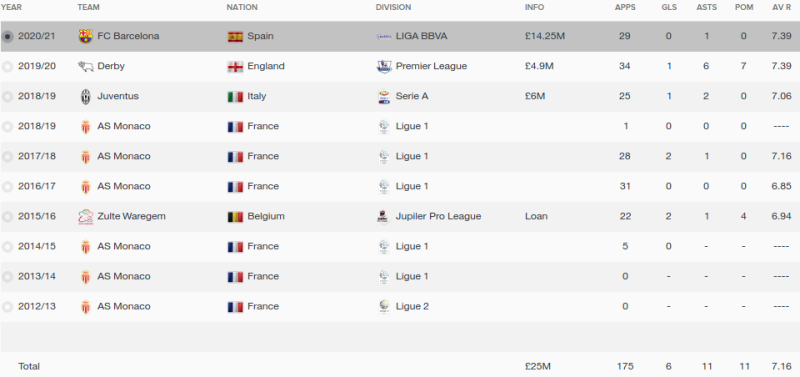This screenshot has height=377, width=800.
Task: Sort by the YEAR column header
Action: coord(11,7)
